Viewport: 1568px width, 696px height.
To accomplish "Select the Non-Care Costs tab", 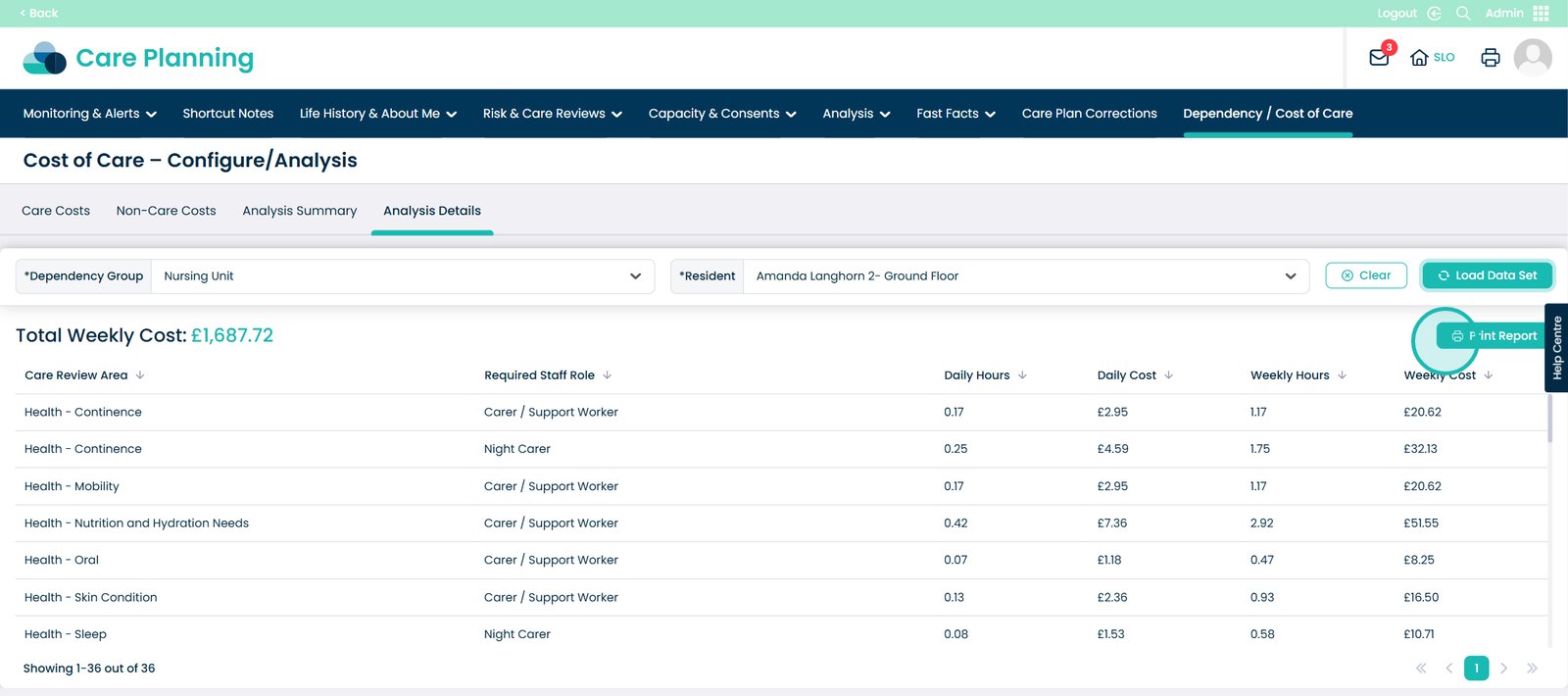I will click(166, 211).
